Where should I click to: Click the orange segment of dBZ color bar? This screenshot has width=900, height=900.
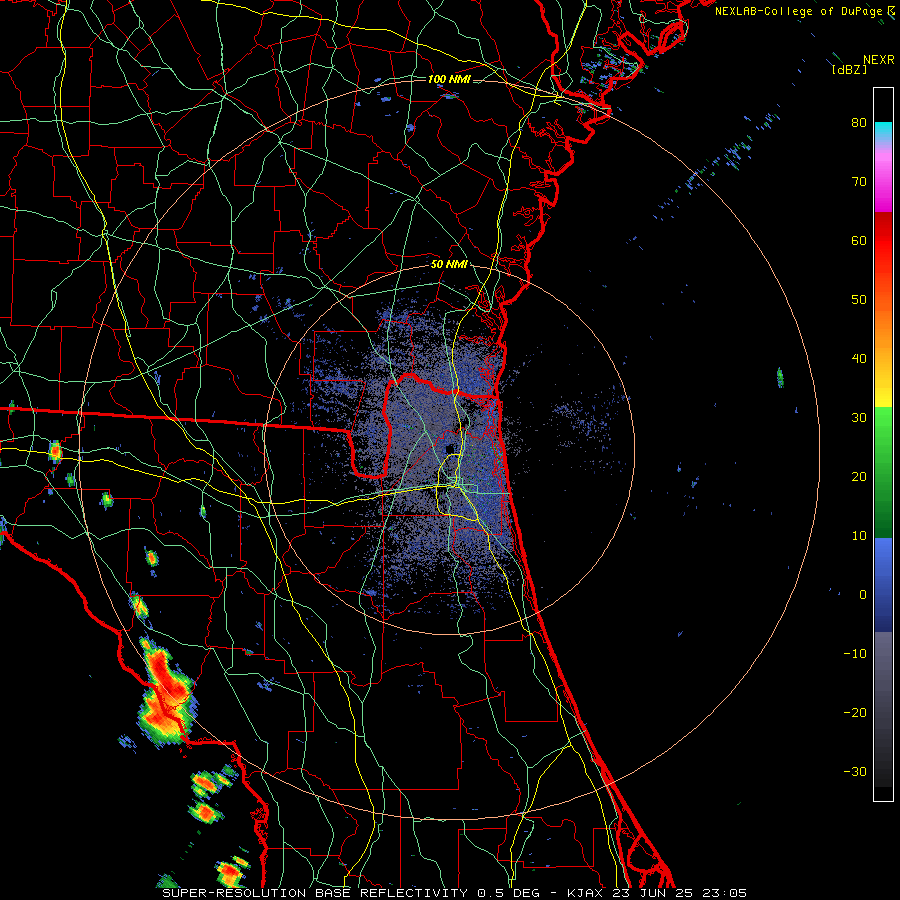(x=883, y=327)
